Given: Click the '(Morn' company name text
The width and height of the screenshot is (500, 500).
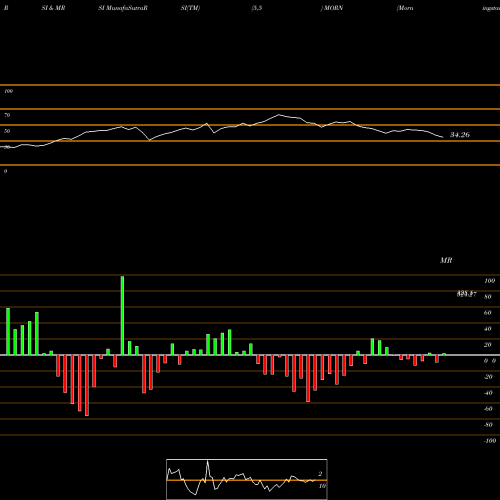Looking at the screenshot, I should [405, 8].
